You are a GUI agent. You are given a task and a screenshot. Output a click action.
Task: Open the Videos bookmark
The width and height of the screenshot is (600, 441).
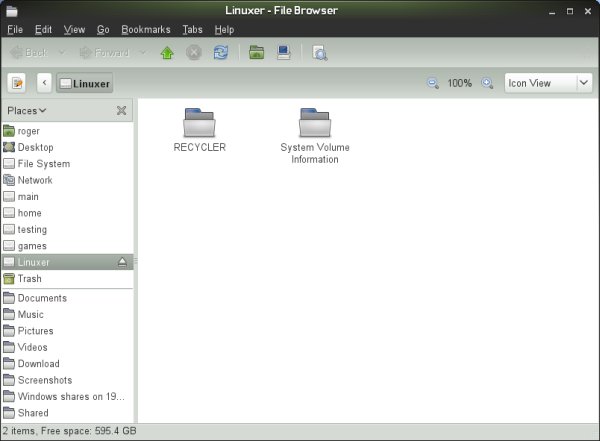67,348
